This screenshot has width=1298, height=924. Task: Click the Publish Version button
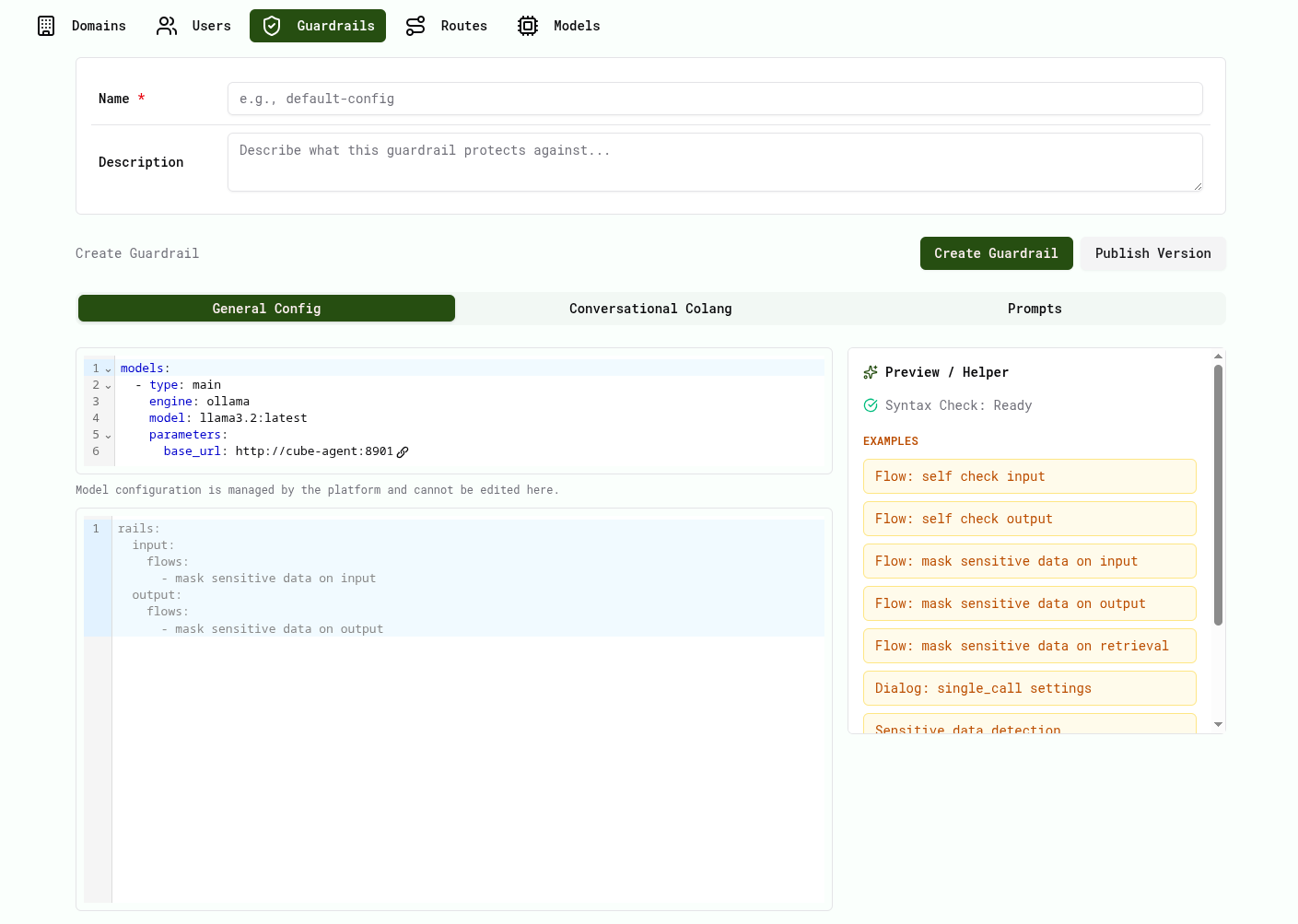(1152, 253)
